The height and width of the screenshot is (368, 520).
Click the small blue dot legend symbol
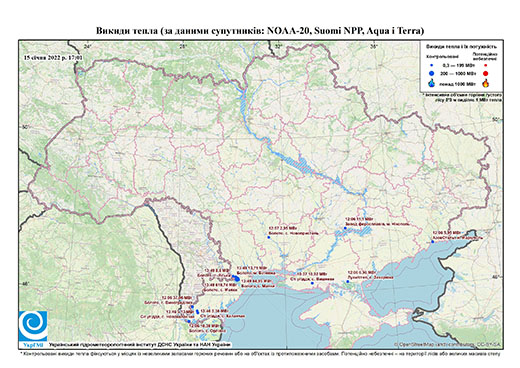pos(432,65)
